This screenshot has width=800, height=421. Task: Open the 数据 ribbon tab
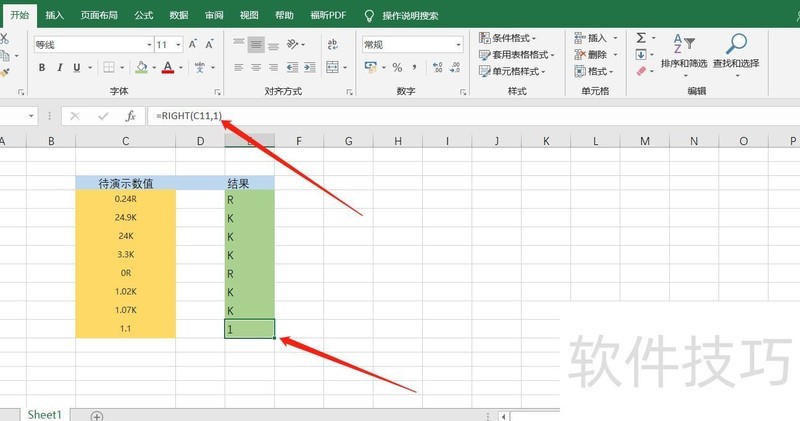(179, 15)
